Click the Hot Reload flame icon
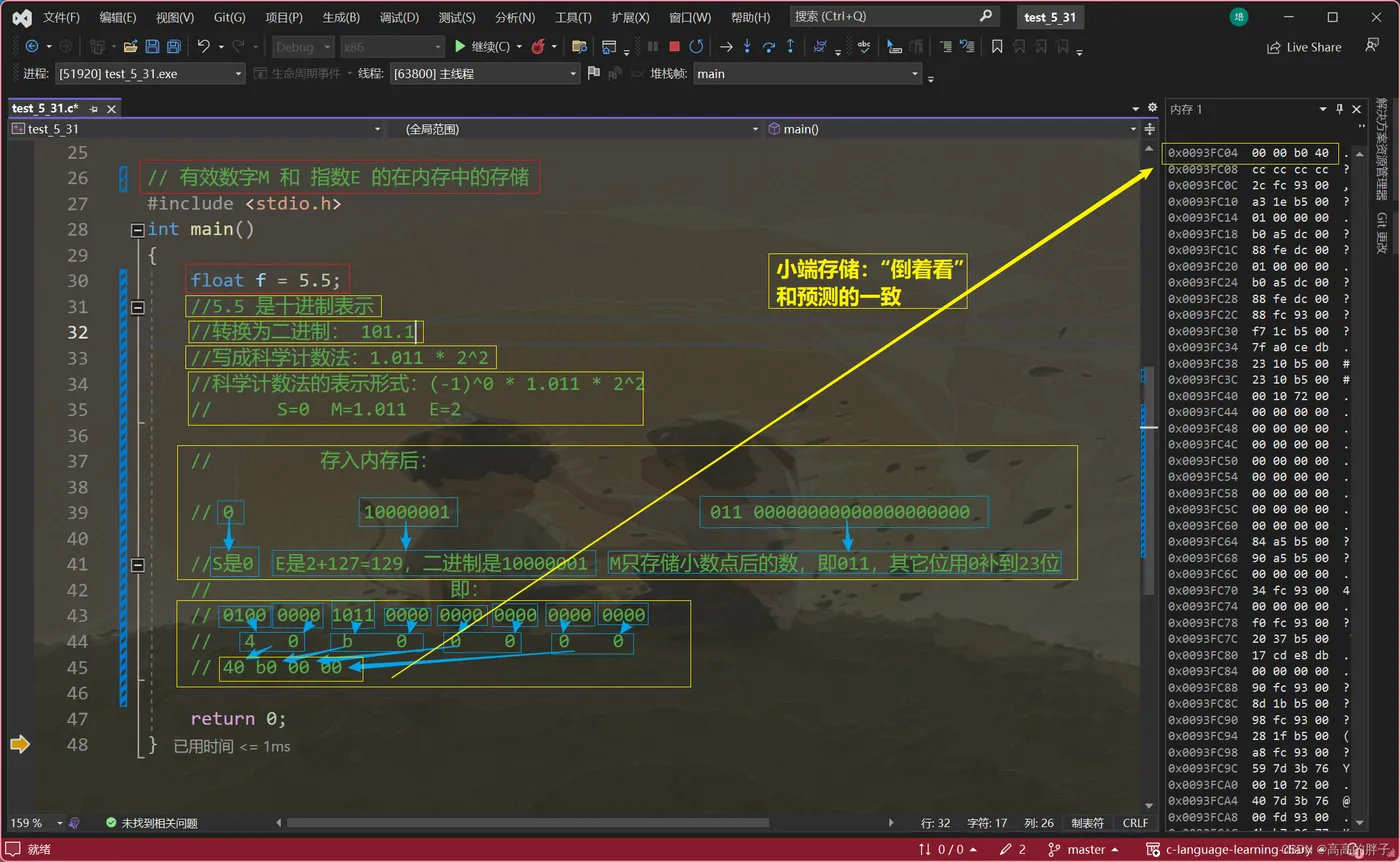 click(x=538, y=46)
